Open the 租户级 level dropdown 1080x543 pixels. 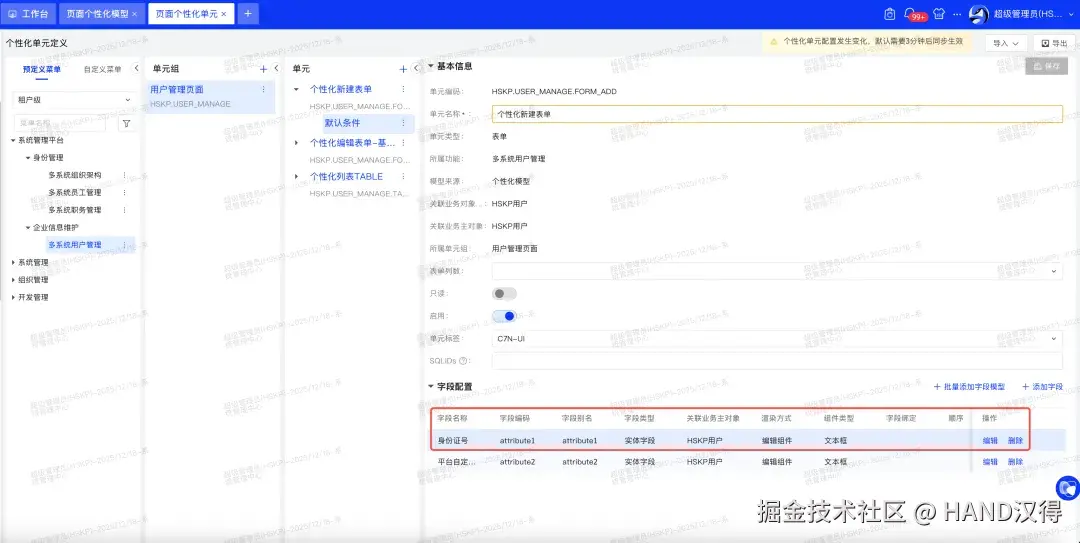[74, 100]
